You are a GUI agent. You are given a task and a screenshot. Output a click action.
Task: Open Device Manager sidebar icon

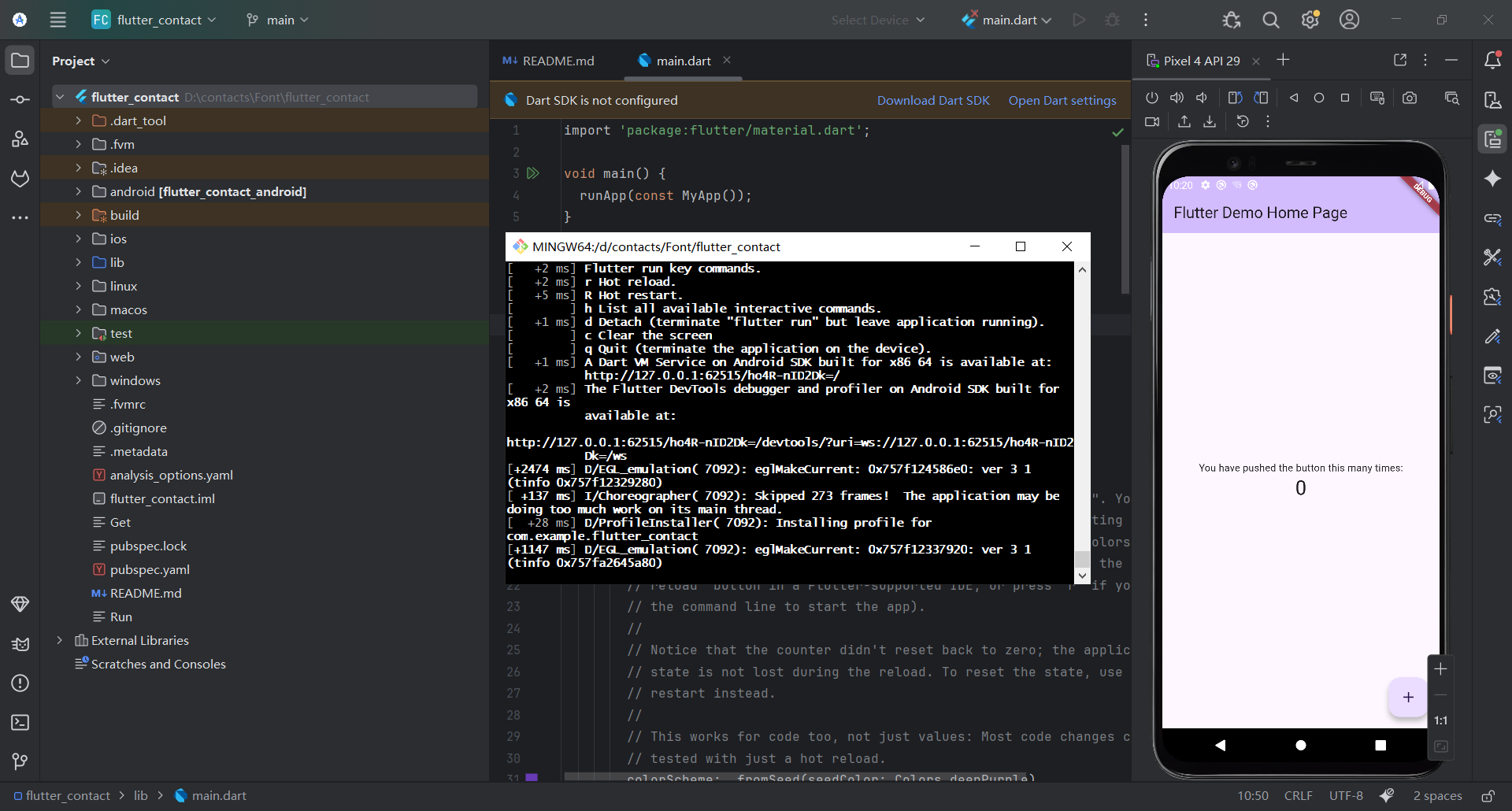[1492, 100]
